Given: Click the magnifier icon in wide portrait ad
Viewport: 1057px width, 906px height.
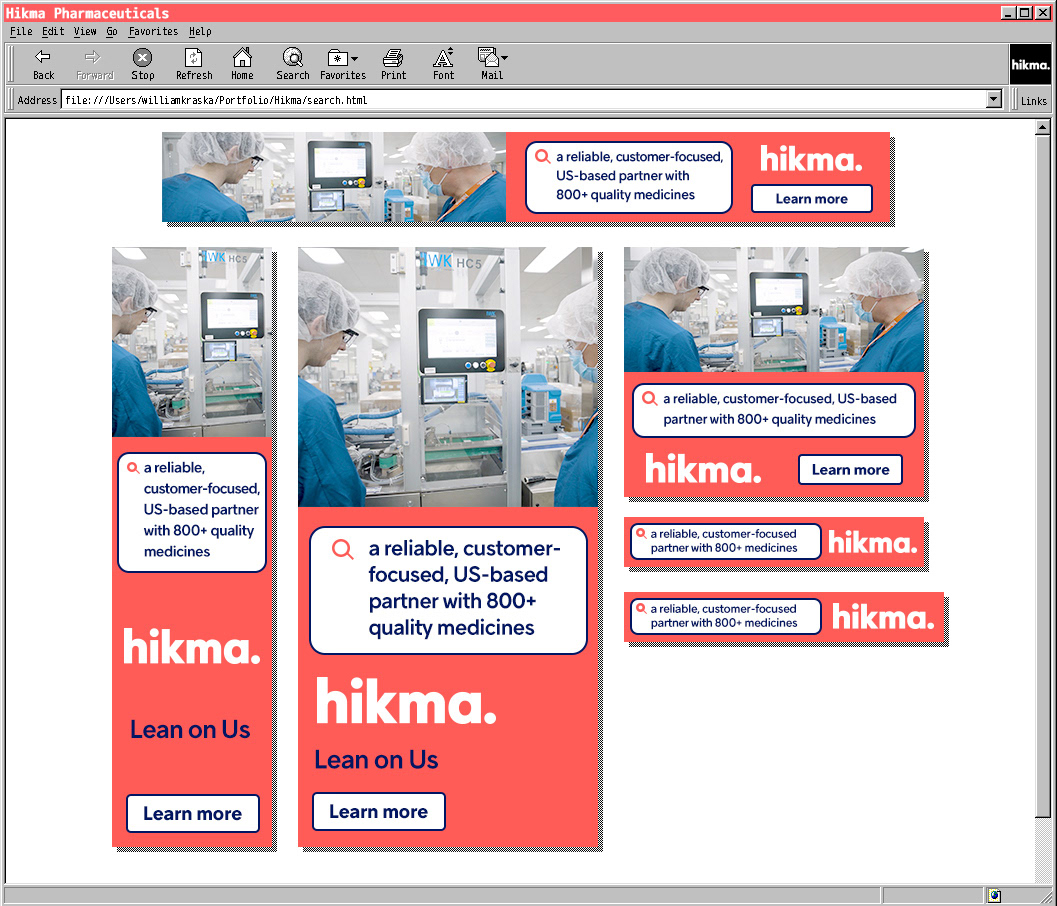Looking at the screenshot, I should tap(342, 549).
